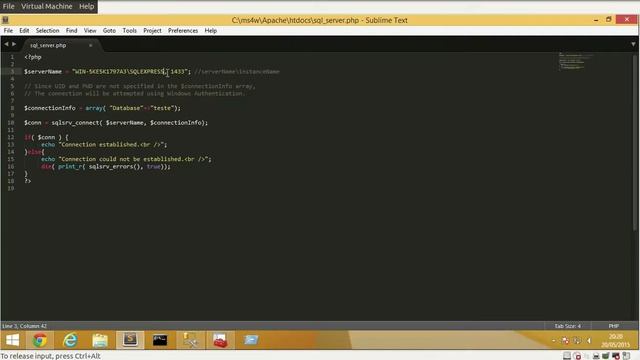Open the Virtual Machine menu
The height and width of the screenshot is (360, 640).
coord(47,6)
